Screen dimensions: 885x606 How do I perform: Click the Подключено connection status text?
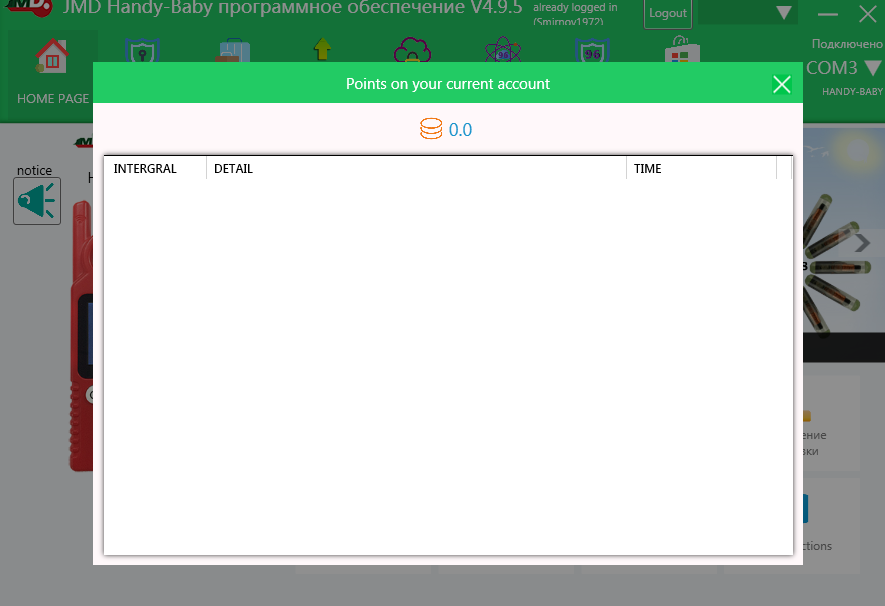point(847,44)
